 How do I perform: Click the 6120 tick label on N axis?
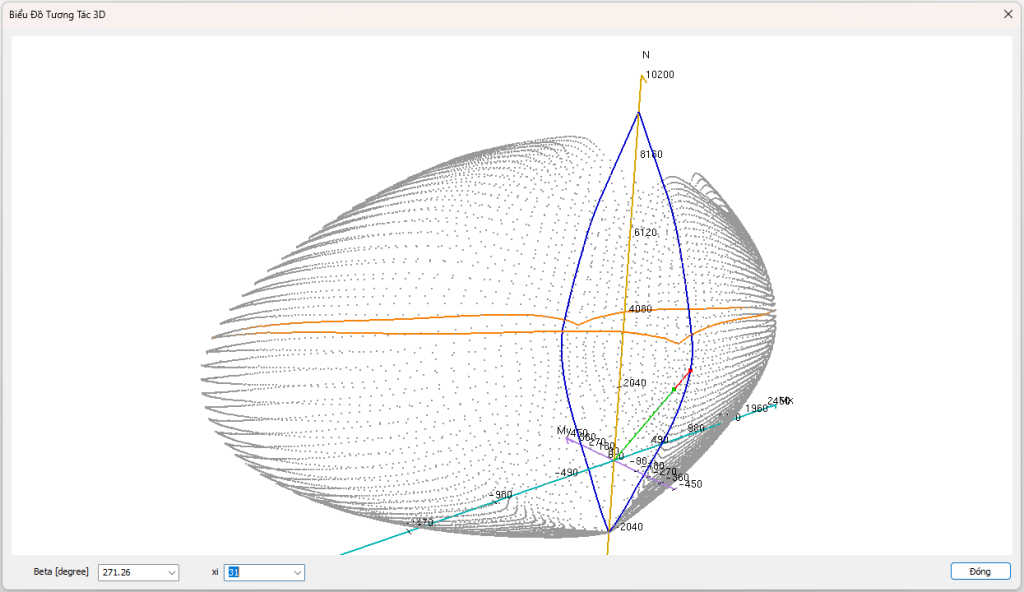pyautogui.click(x=645, y=232)
